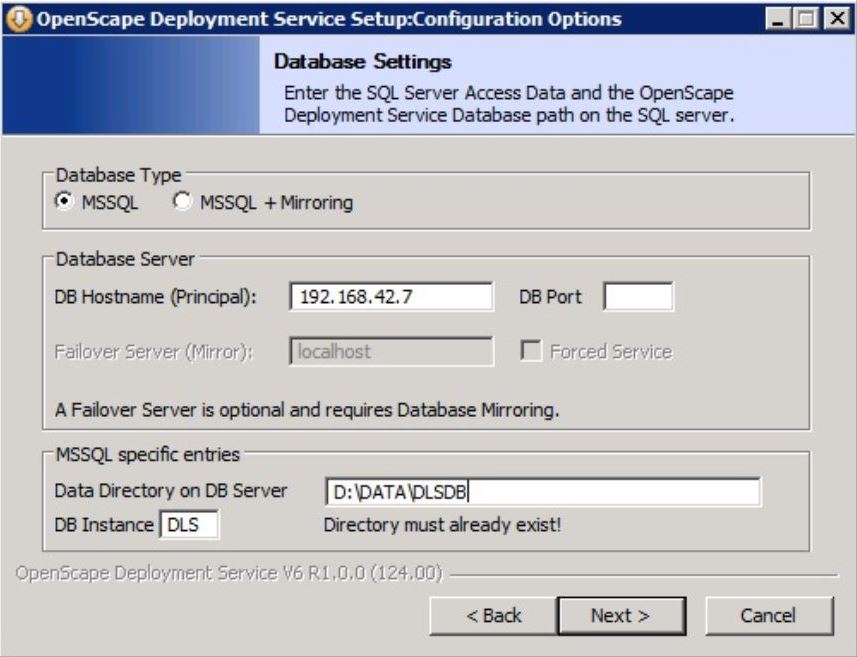This screenshot has height=657, width=857.
Task: Toggle the Forced Service checkbox
Action: tap(531, 351)
